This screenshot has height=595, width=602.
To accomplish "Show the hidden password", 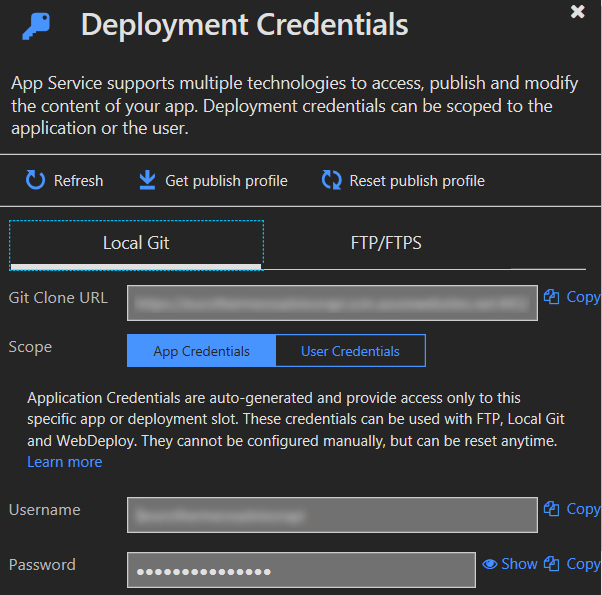I will 509,564.
